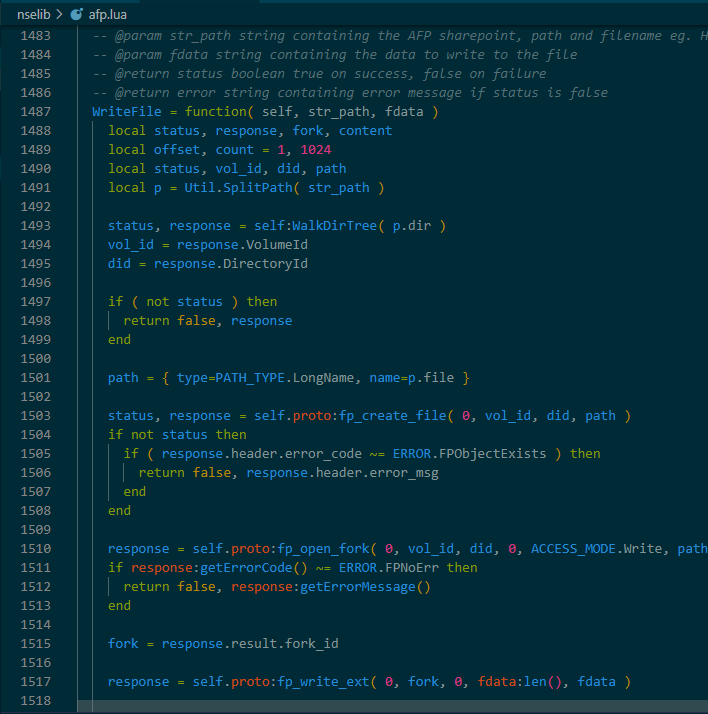Click 'response.VolumeId' on line 1494
The image size is (708, 714).
pyautogui.click(x=242, y=245)
